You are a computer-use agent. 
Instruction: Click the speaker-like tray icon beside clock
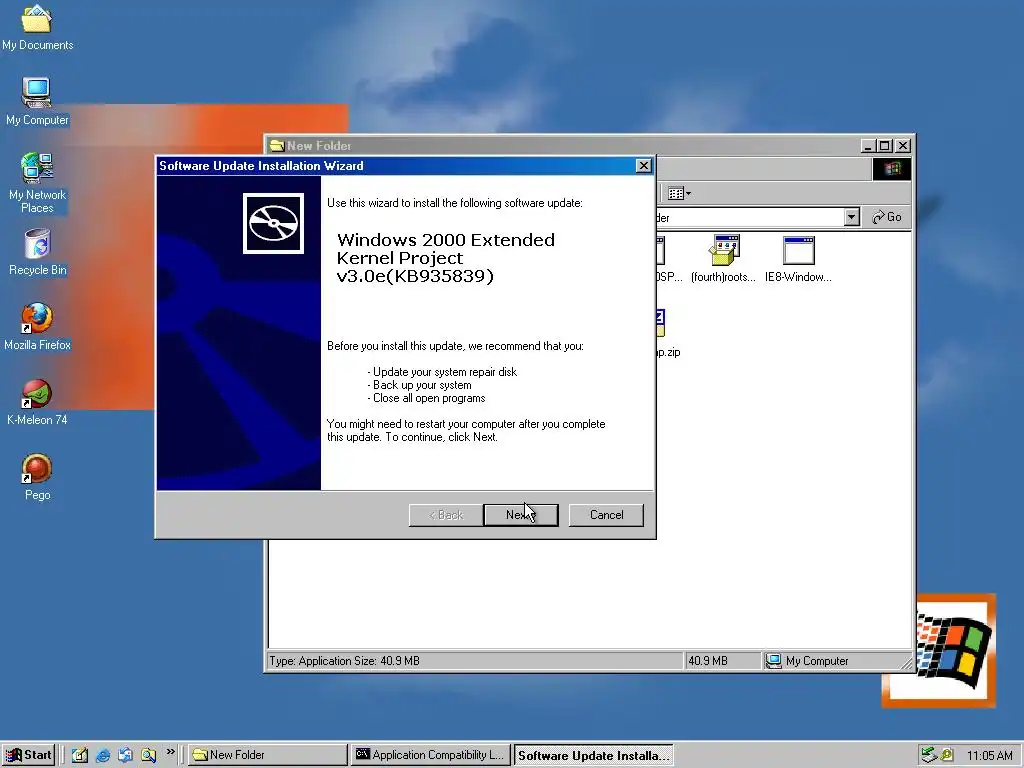[x=947, y=755]
